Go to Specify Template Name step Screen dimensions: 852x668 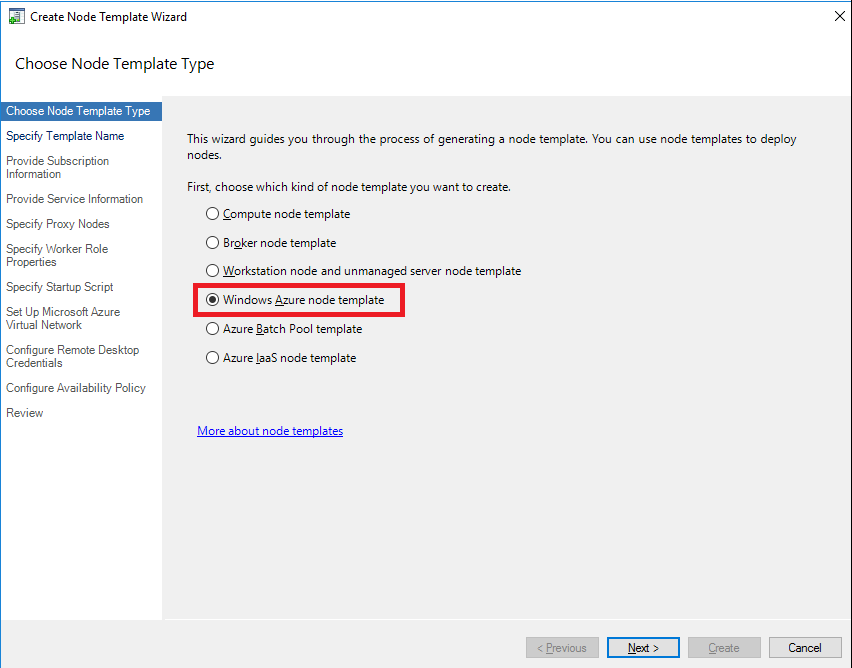pos(65,136)
